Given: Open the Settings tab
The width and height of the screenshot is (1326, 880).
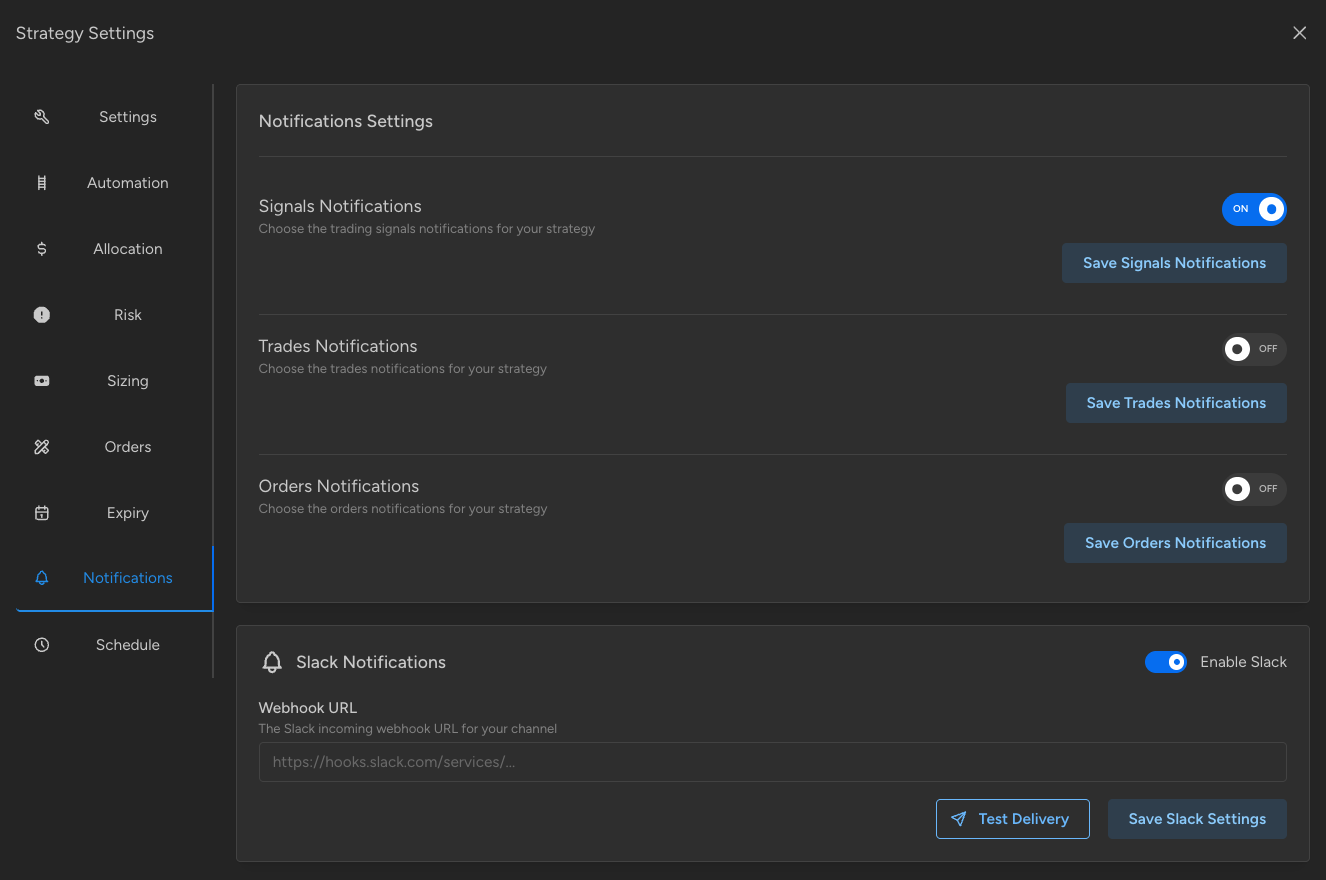Looking at the screenshot, I should [115, 117].
